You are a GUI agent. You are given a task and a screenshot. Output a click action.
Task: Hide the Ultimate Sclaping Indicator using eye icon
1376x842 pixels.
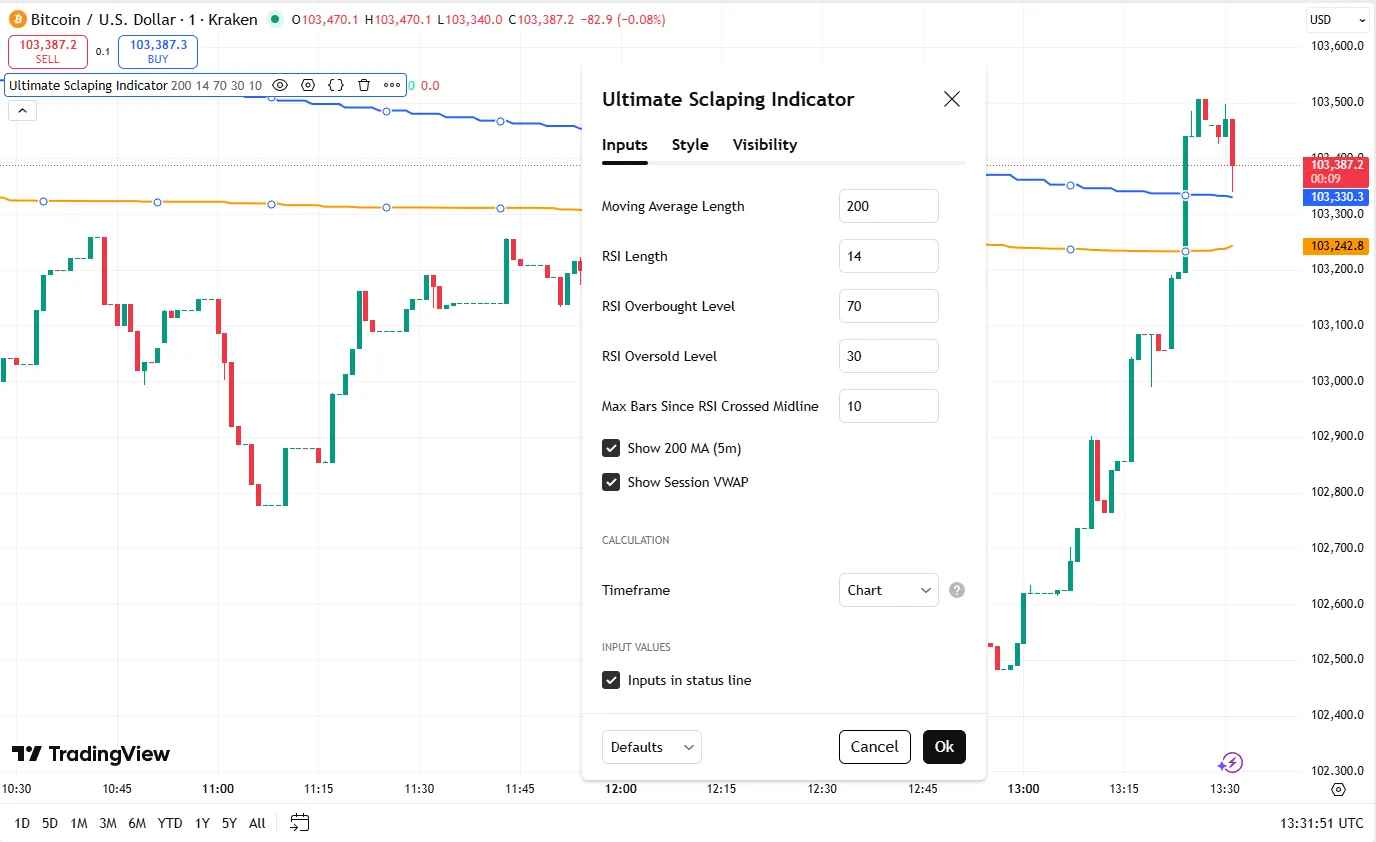280,86
